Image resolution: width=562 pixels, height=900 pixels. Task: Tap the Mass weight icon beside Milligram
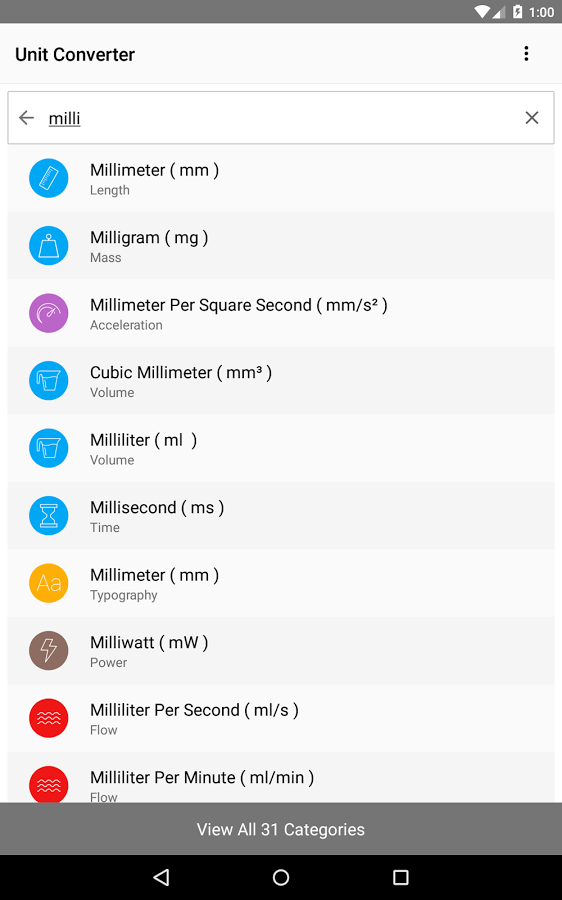pos(49,246)
